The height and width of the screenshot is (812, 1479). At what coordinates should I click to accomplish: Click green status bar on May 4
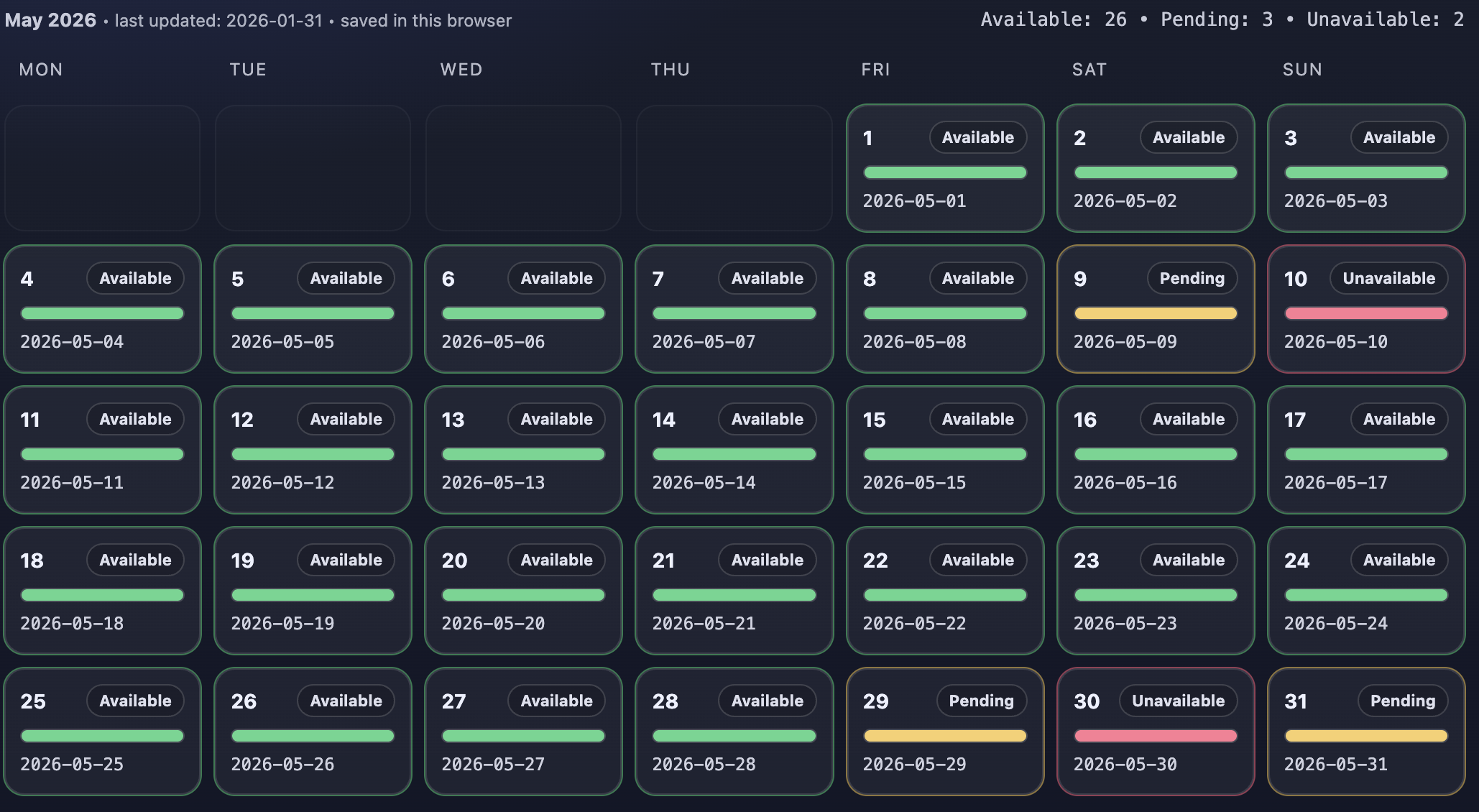tap(102, 313)
